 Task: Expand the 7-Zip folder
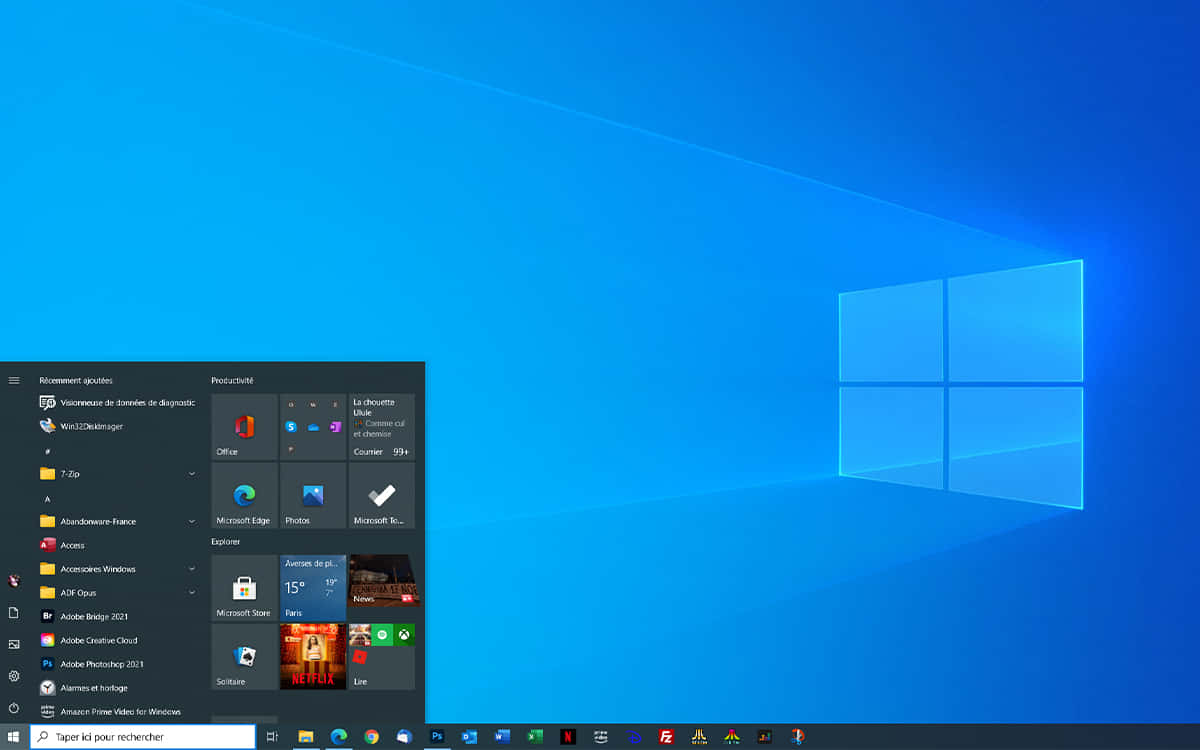(117, 473)
